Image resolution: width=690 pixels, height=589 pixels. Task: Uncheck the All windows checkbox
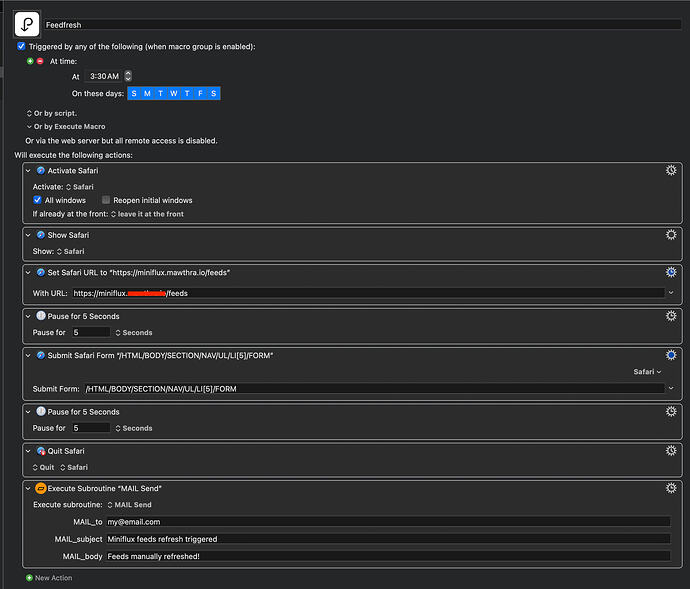37,200
